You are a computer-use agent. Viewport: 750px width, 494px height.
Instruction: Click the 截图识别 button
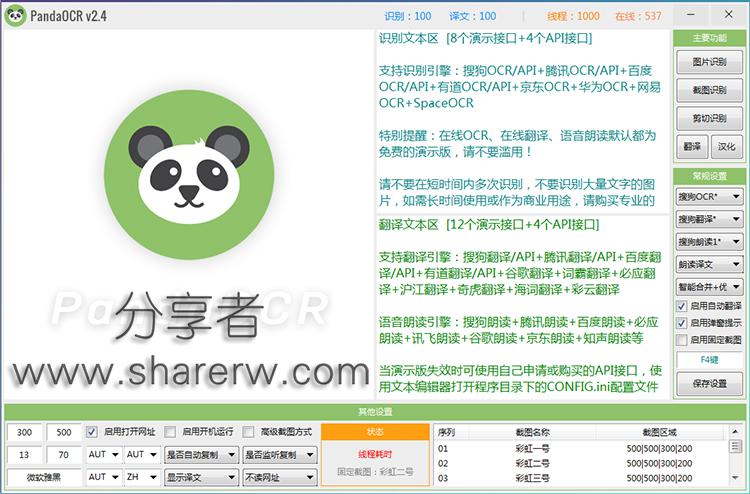point(709,89)
